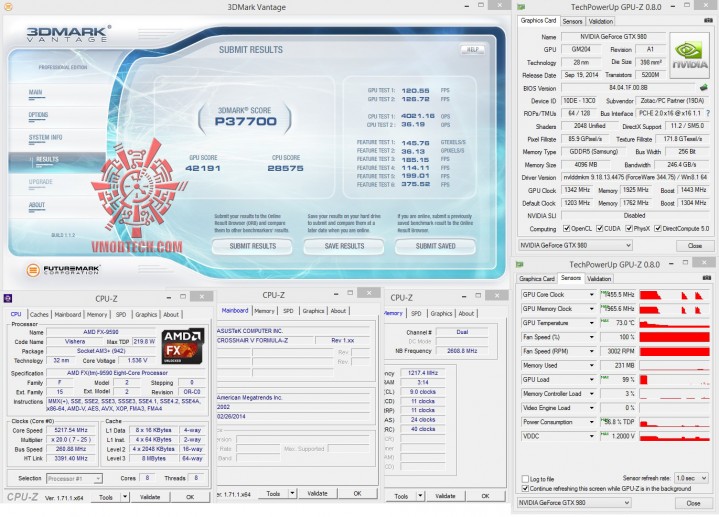Switch to Graphics Card tab in lower GPU-Z window
Viewport: 719px width, 517px height.
coord(536,278)
